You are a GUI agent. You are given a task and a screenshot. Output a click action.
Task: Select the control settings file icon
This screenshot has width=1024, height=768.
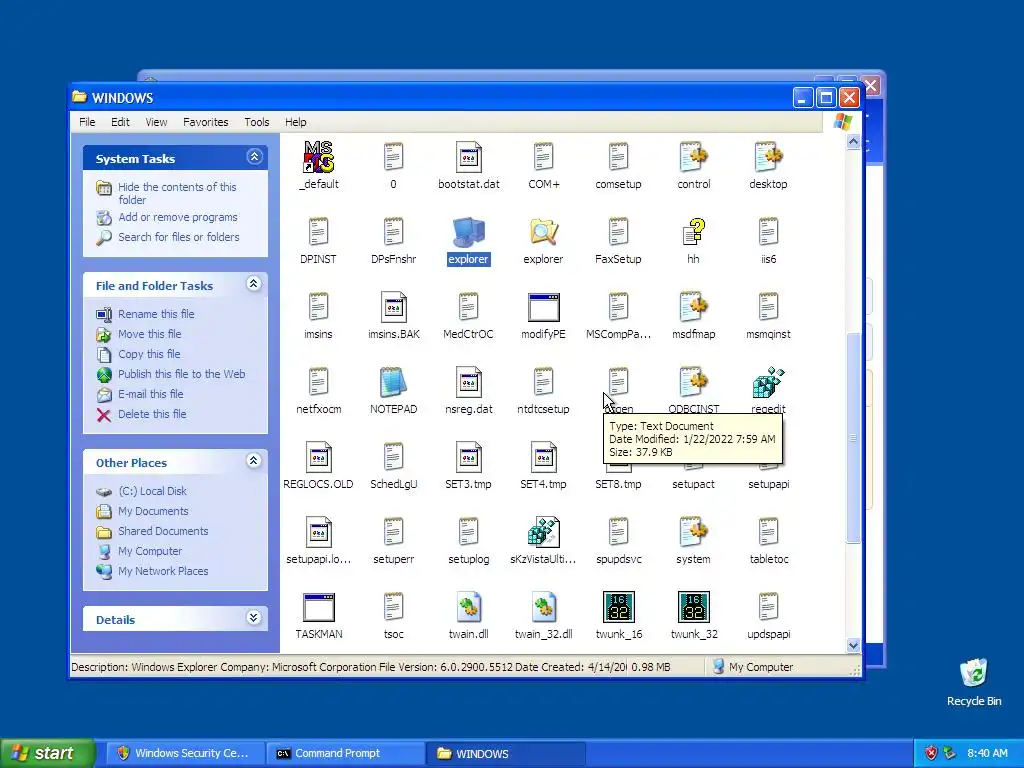click(x=693, y=157)
